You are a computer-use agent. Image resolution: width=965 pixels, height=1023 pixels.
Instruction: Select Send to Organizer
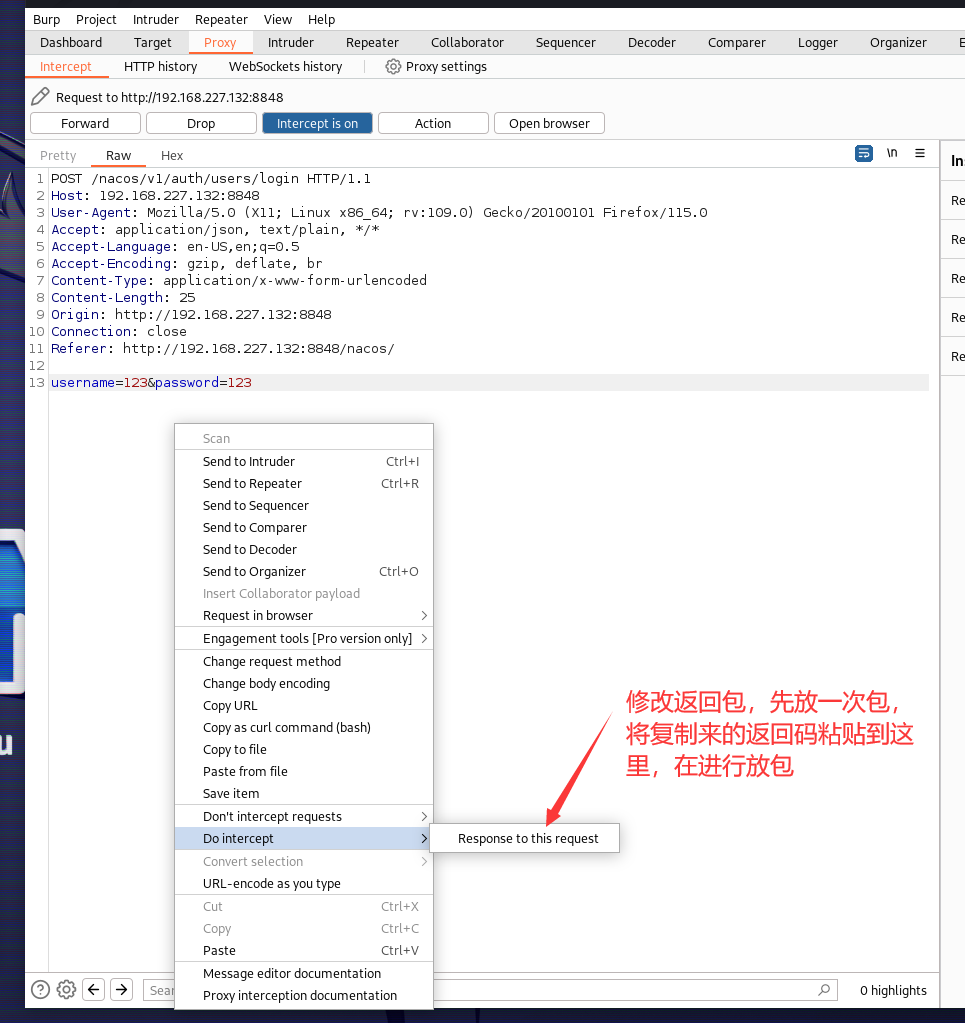coord(304,572)
